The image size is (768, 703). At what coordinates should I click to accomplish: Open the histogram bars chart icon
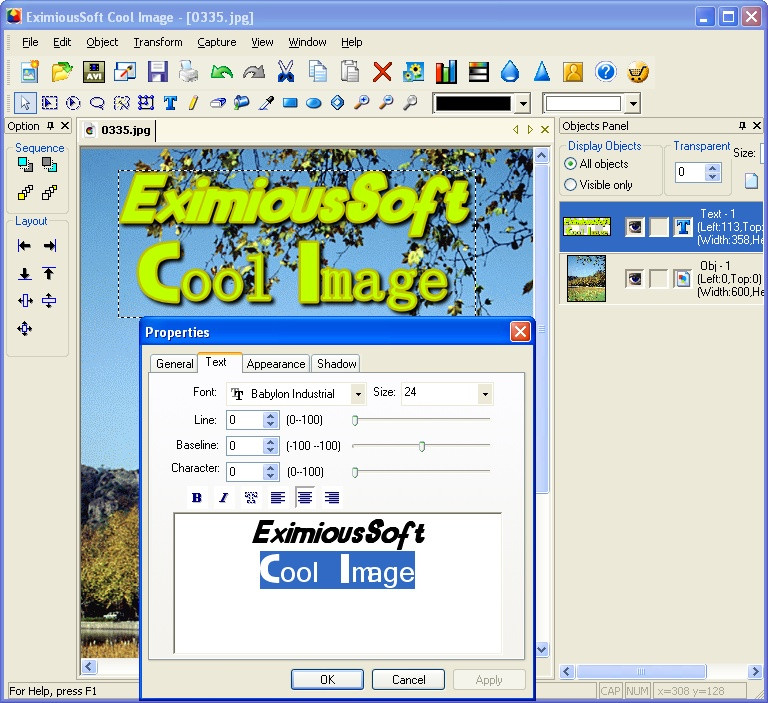coord(446,72)
